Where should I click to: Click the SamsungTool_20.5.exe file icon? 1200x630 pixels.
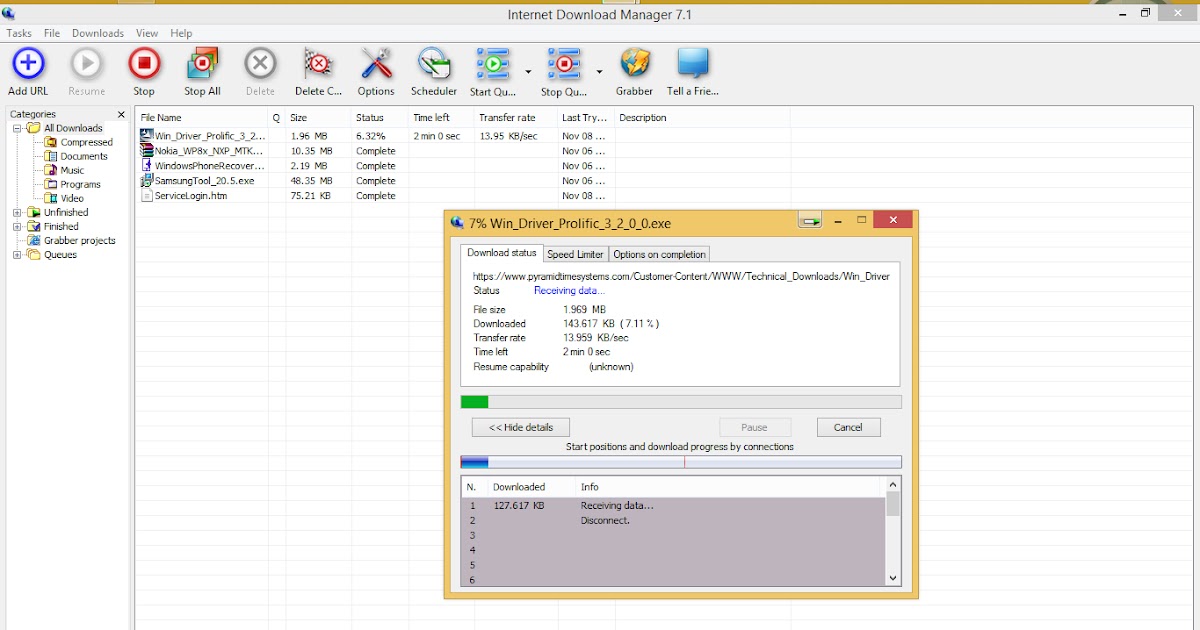click(146, 180)
